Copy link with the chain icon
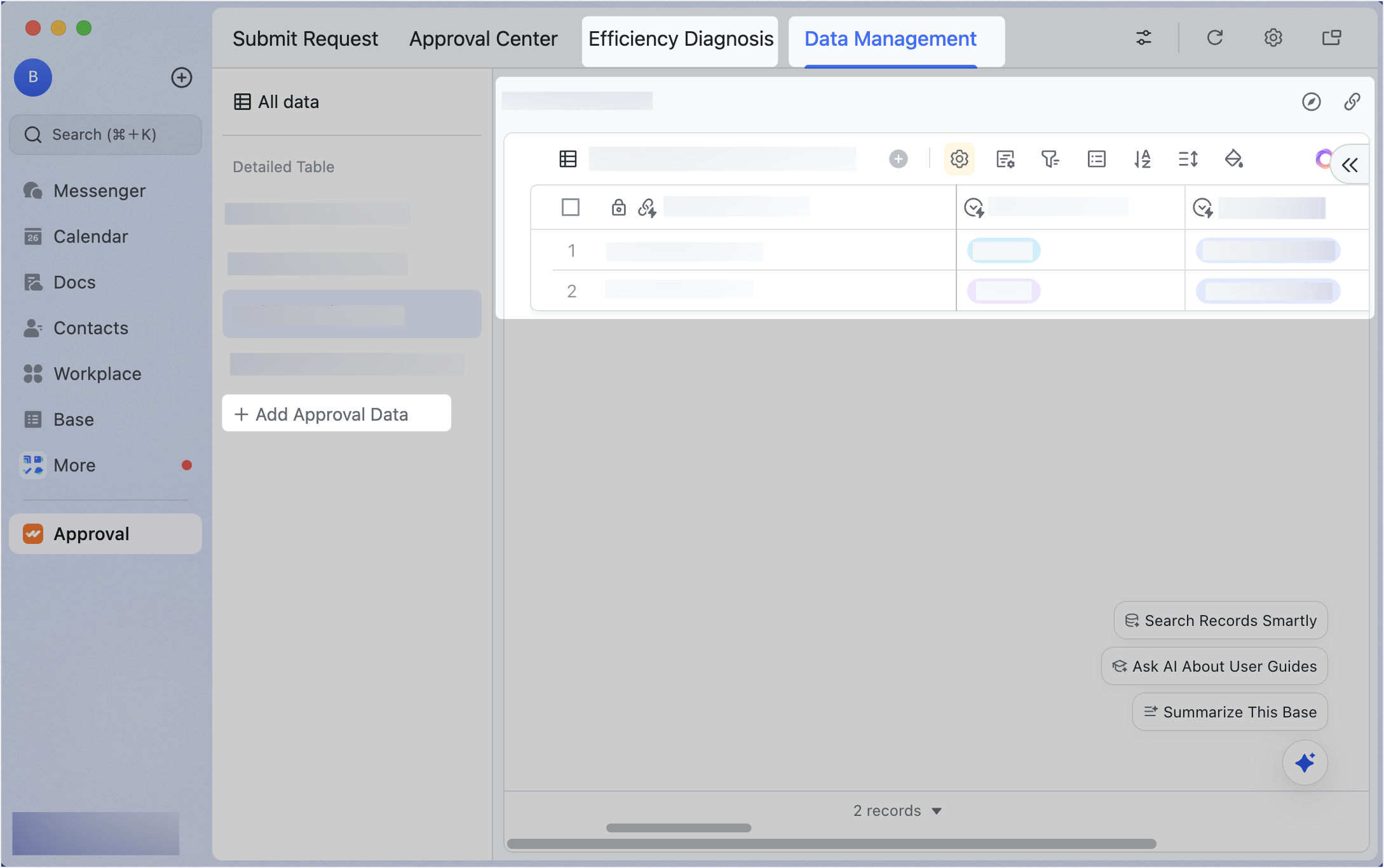The height and width of the screenshot is (868, 1384). (1352, 102)
